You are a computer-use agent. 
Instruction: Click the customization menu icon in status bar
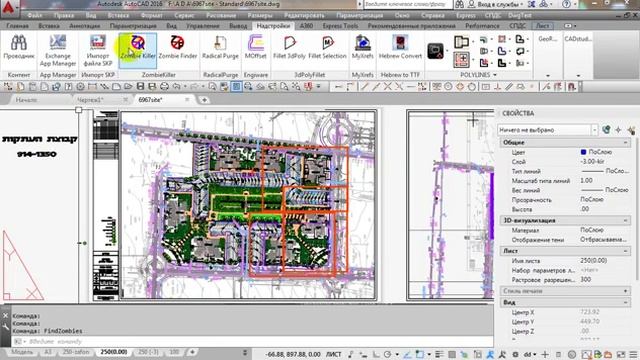coord(634,354)
